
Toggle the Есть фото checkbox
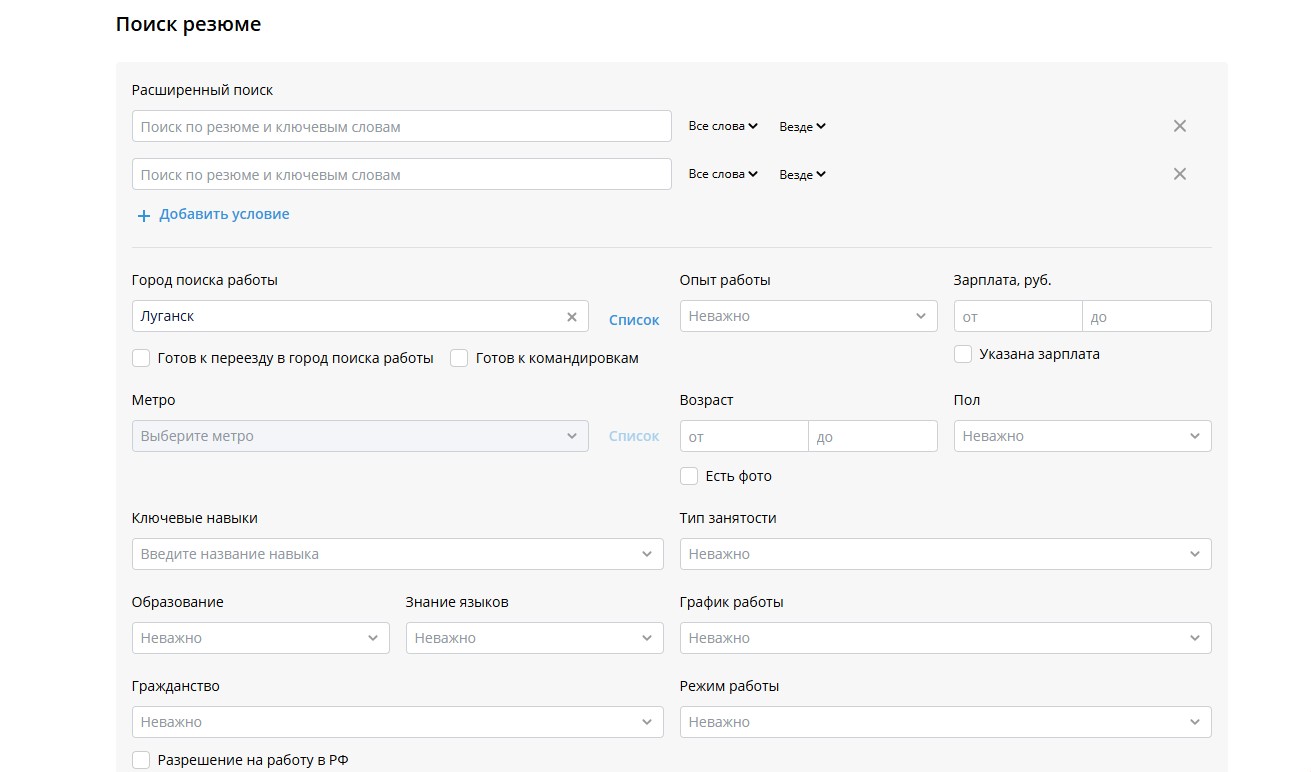(689, 476)
